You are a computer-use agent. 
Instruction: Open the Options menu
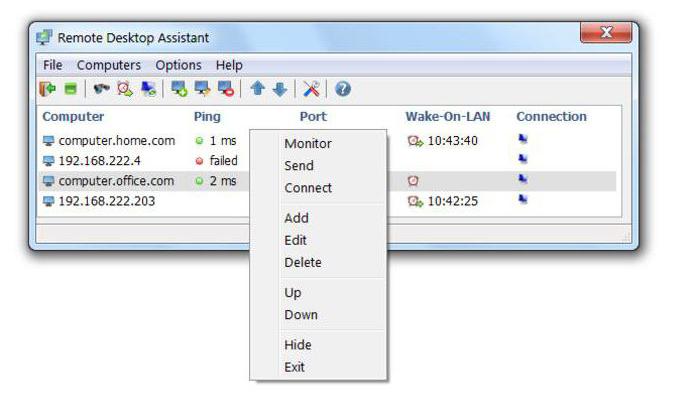178,65
